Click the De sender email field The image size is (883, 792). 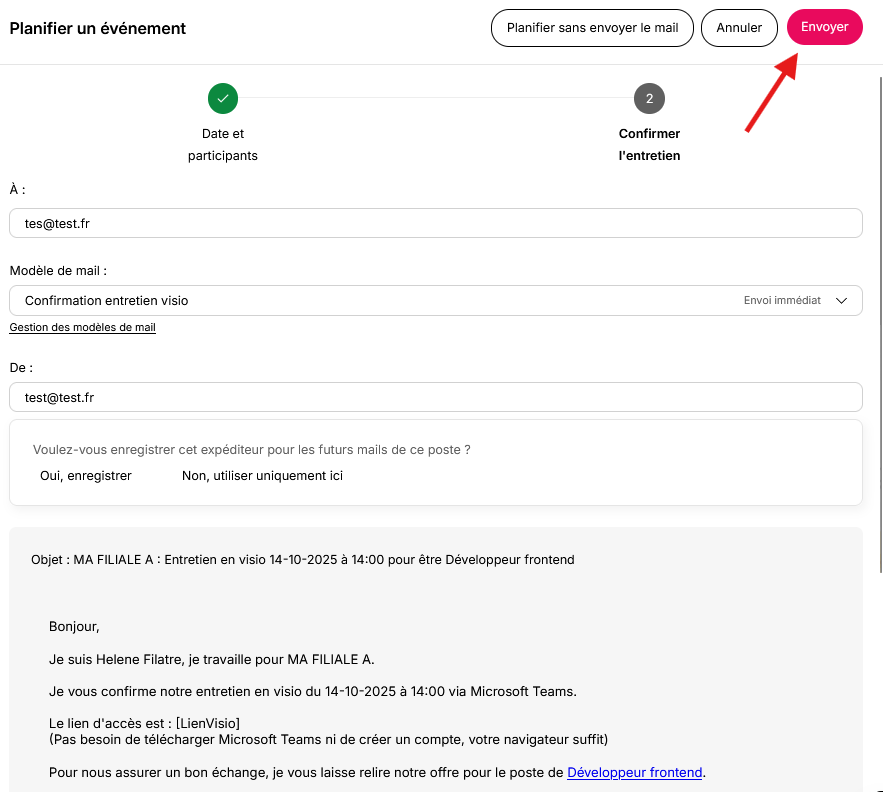pos(435,397)
